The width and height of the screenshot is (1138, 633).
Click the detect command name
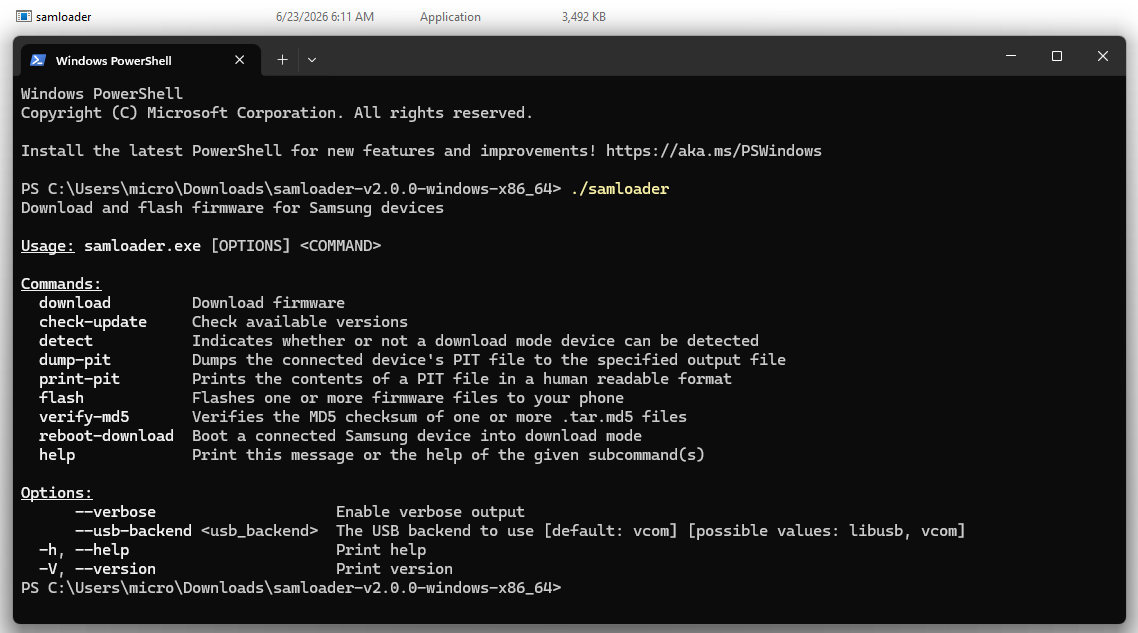coord(66,340)
